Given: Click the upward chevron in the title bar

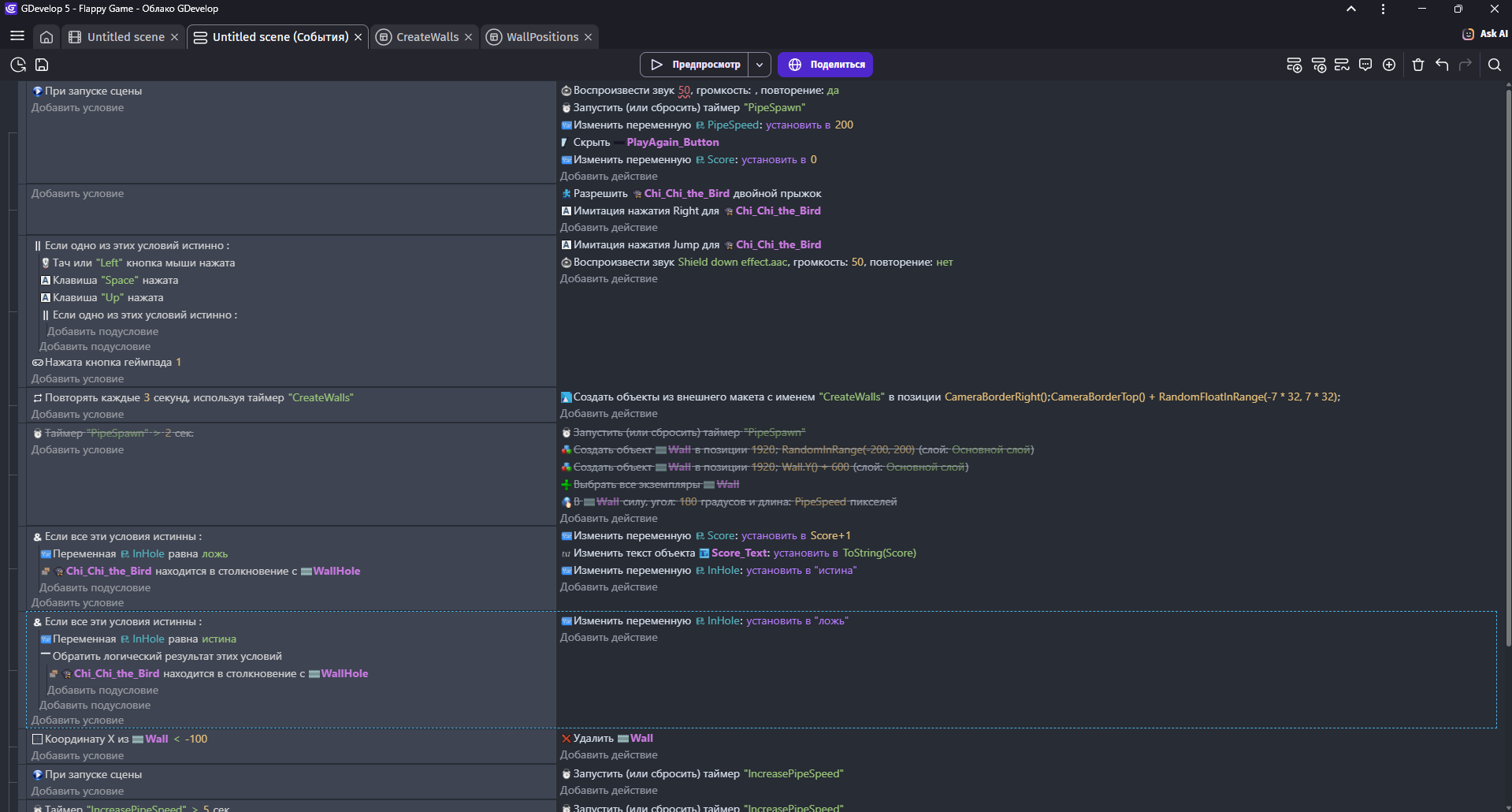Looking at the screenshot, I should 1350,9.
